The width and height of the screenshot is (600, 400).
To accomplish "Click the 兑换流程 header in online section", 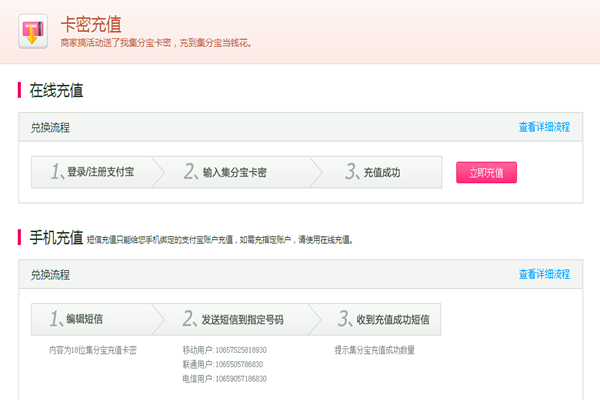I will pyautogui.click(x=50, y=127).
